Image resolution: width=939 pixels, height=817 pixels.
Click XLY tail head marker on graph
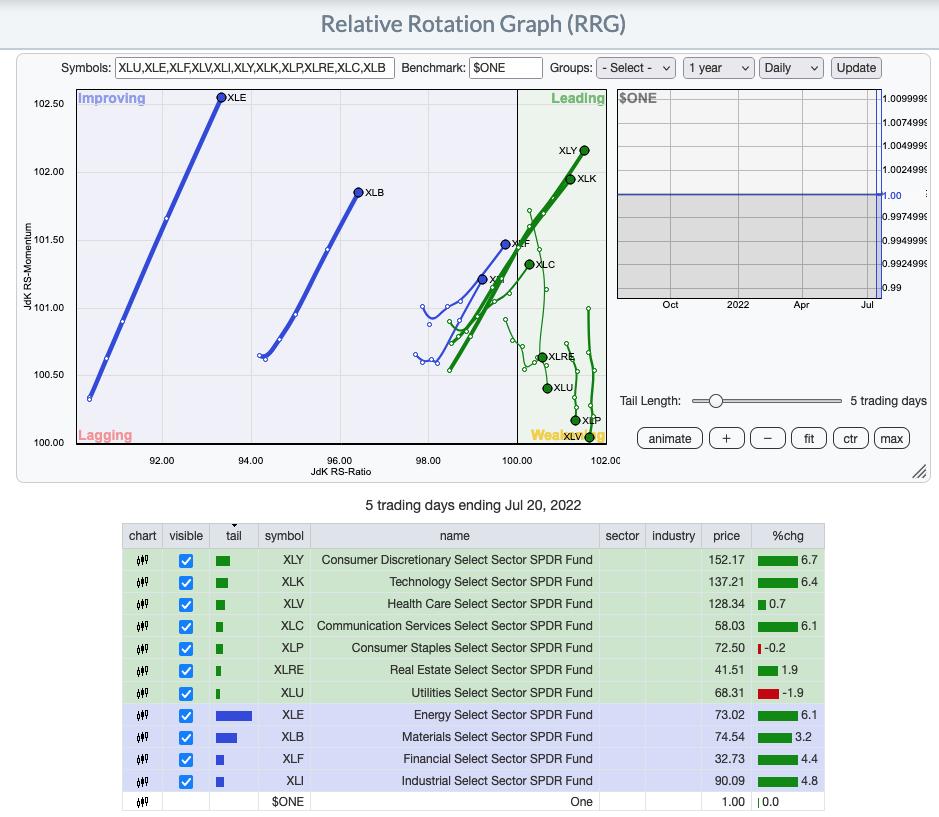click(x=584, y=150)
